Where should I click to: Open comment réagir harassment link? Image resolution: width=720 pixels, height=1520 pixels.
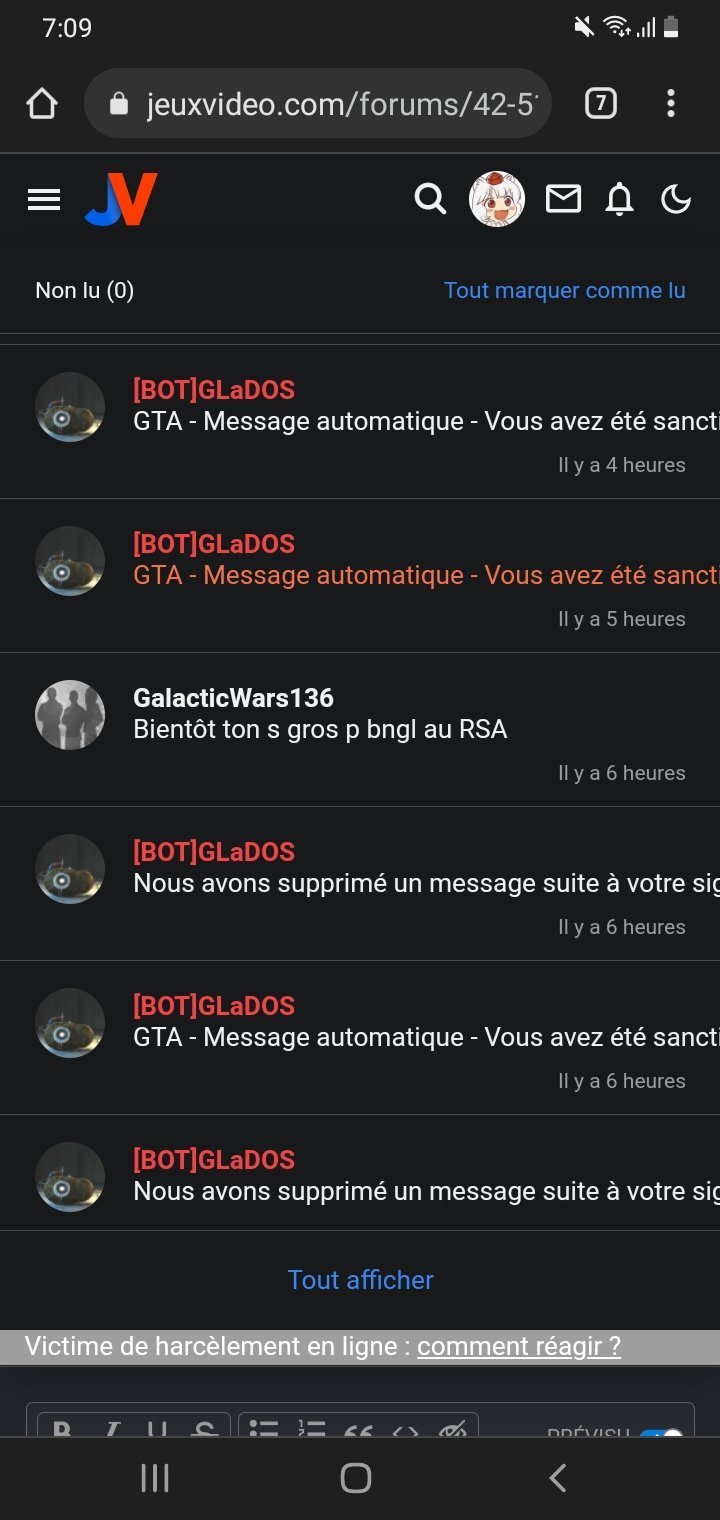coord(519,1346)
